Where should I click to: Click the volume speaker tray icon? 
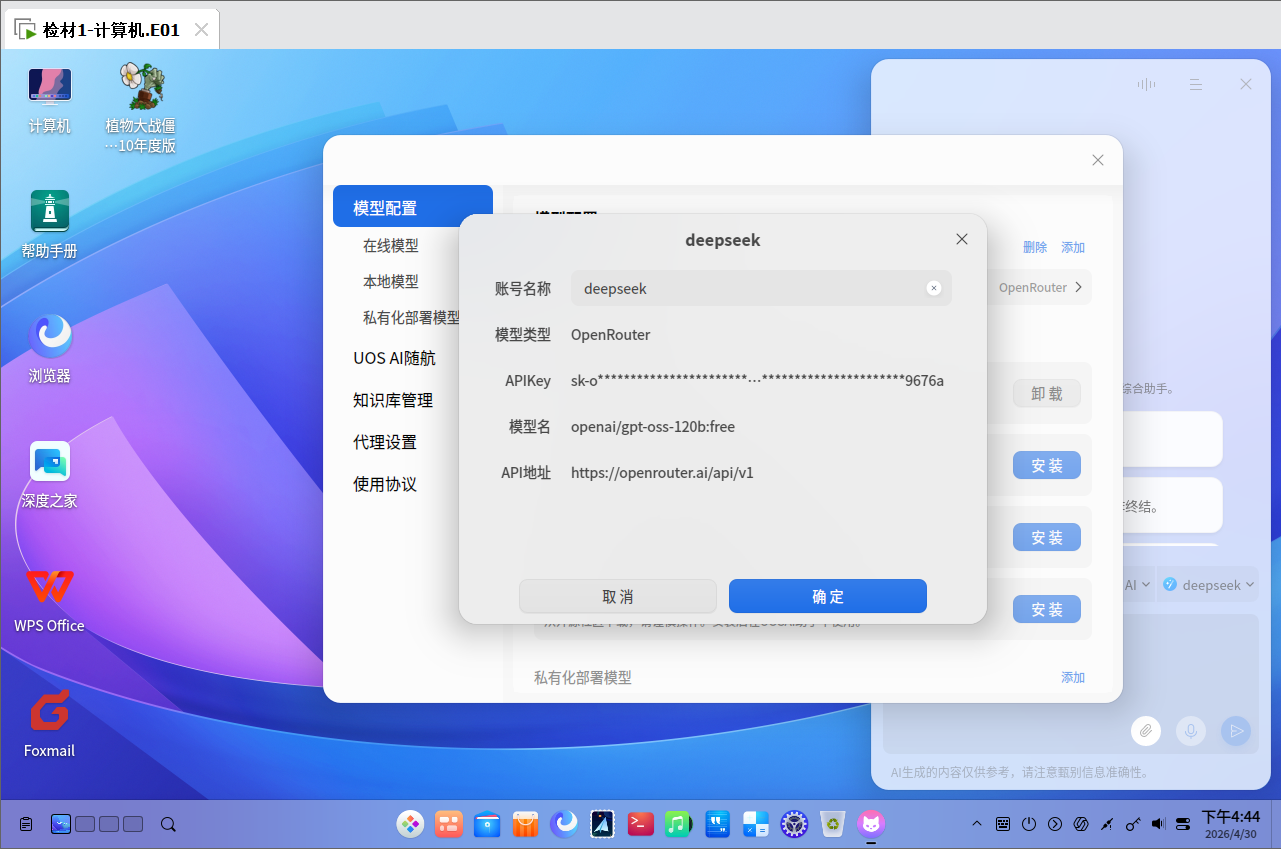(x=1158, y=825)
